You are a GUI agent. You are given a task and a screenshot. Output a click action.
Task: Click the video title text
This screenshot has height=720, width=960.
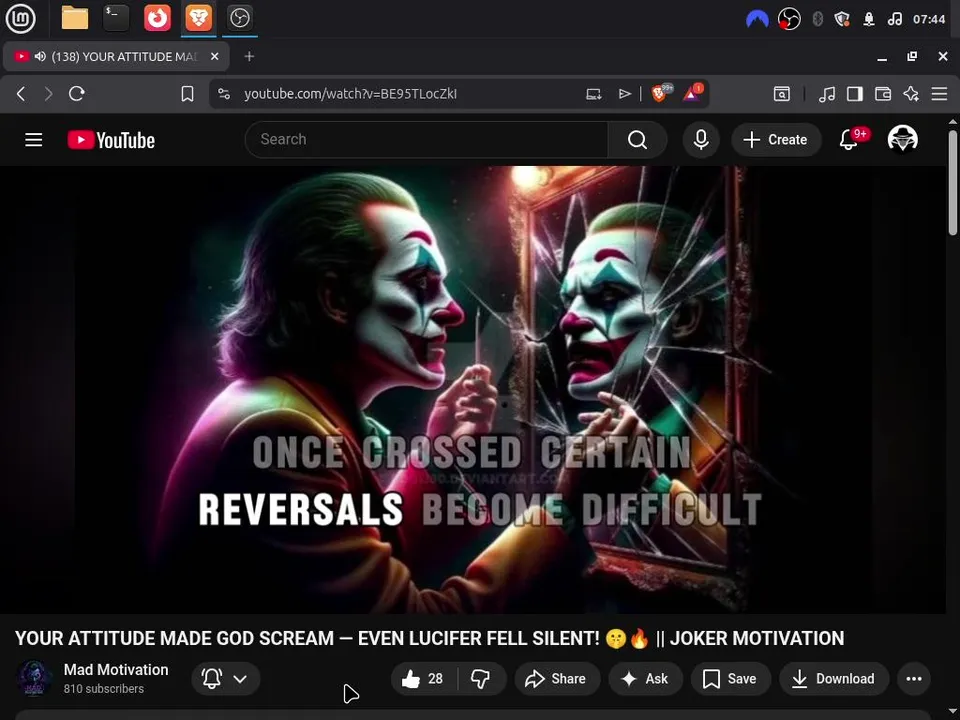point(429,638)
